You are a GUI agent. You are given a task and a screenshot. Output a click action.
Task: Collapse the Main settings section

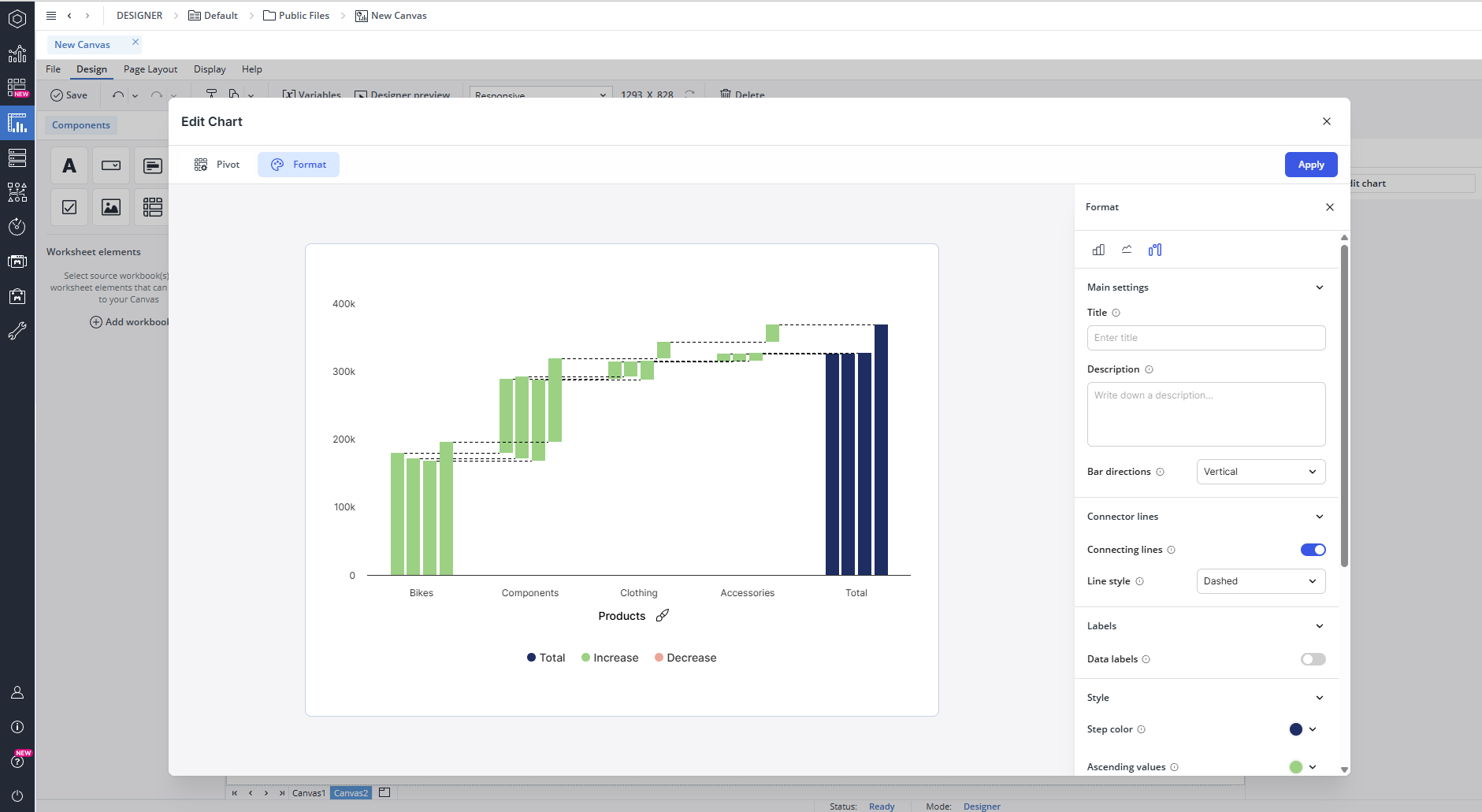(1320, 287)
